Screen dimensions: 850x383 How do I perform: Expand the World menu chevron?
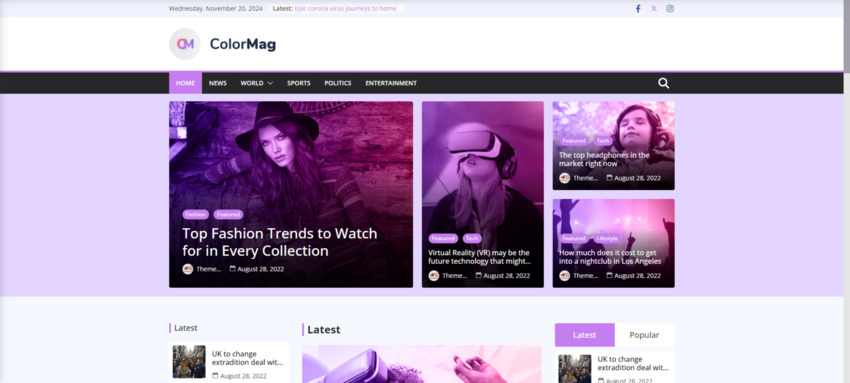pyautogui.click(x=270, y=83)
